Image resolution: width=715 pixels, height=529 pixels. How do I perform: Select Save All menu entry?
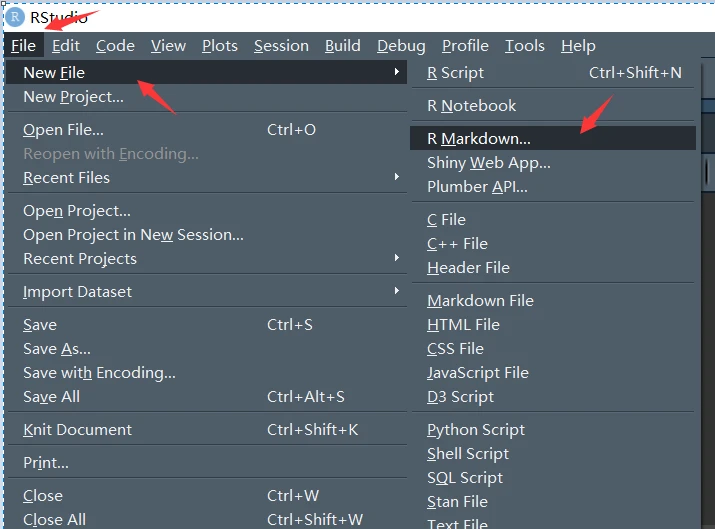[x=51, y=397]
